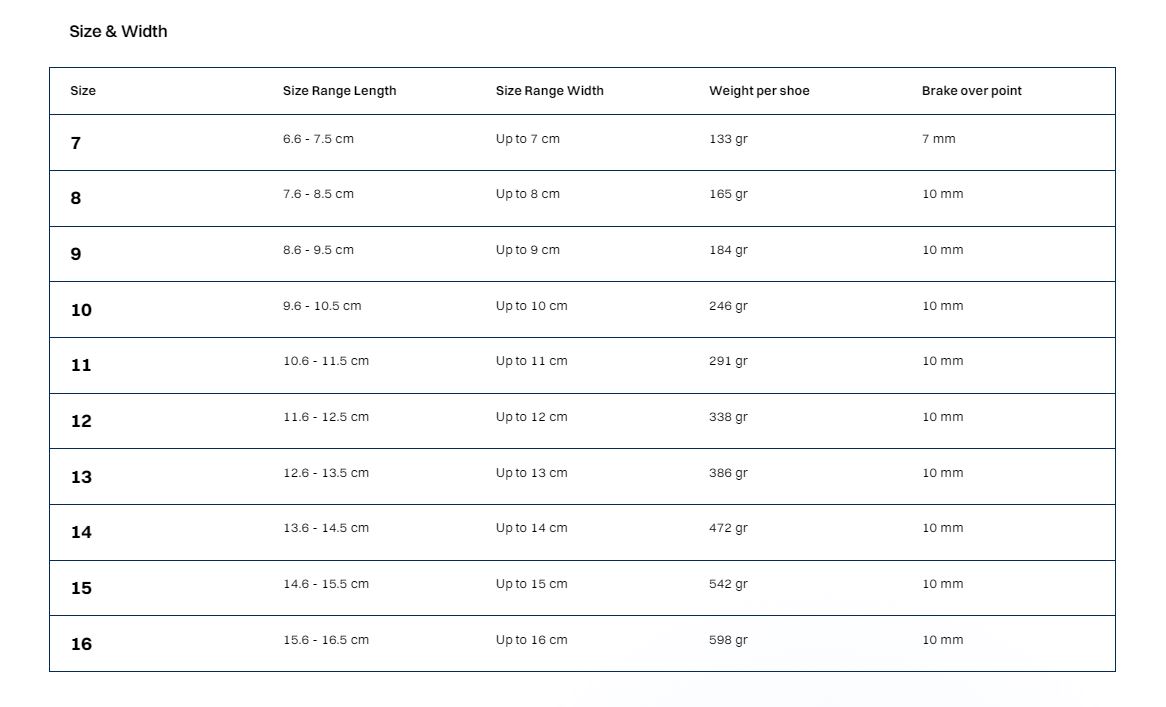The height and width of the screenshot is (707, 1166).
Task: Select the "Weight per shoe" column header
Action: (759, 91)
